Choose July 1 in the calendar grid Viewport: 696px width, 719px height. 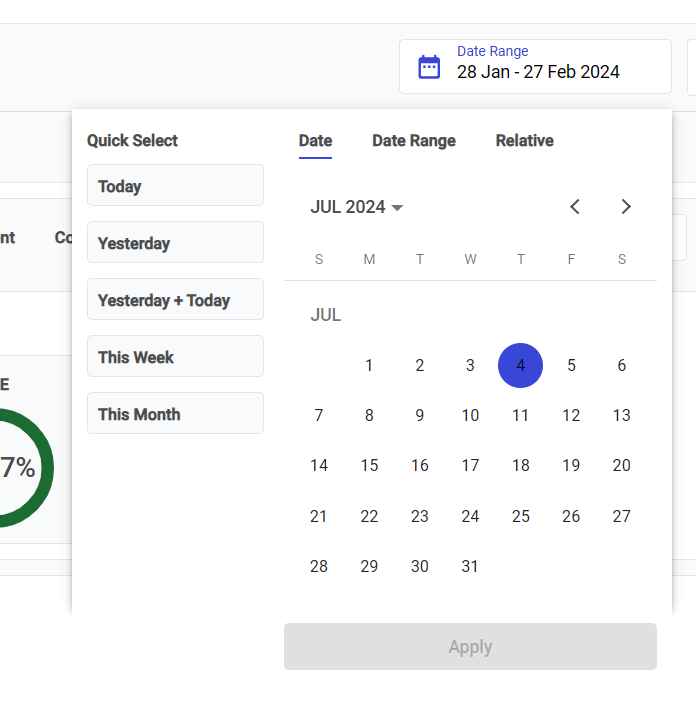click(x=369, y=366)
